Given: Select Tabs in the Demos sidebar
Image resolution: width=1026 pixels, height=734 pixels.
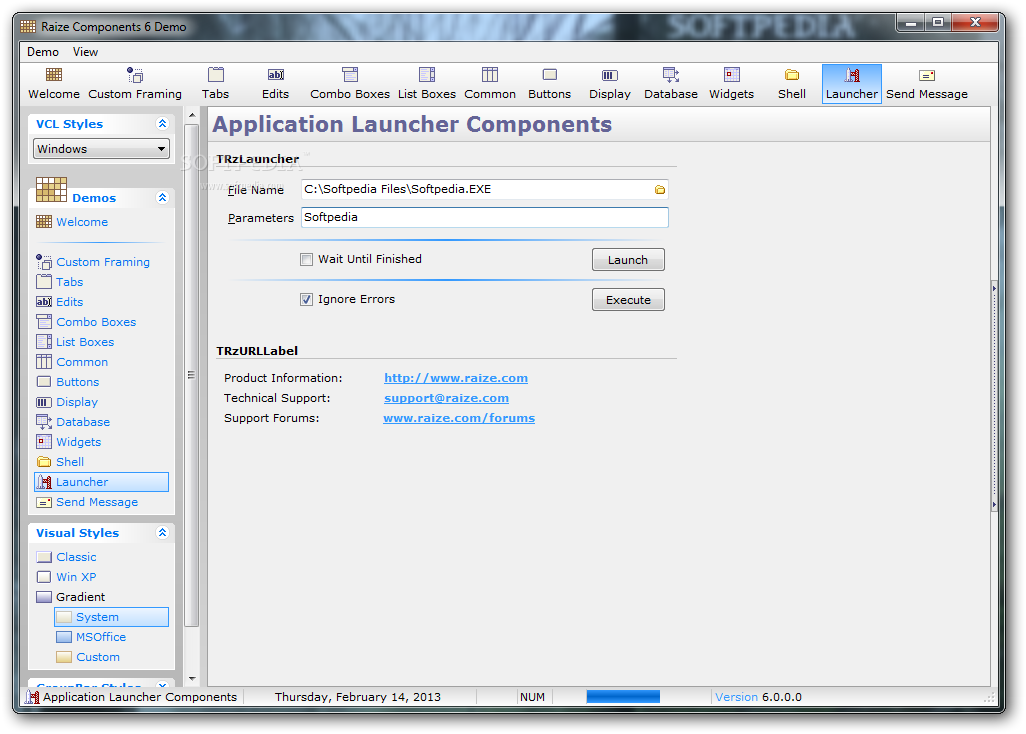Looking at the screenshot, I should (x=60, y=282).
